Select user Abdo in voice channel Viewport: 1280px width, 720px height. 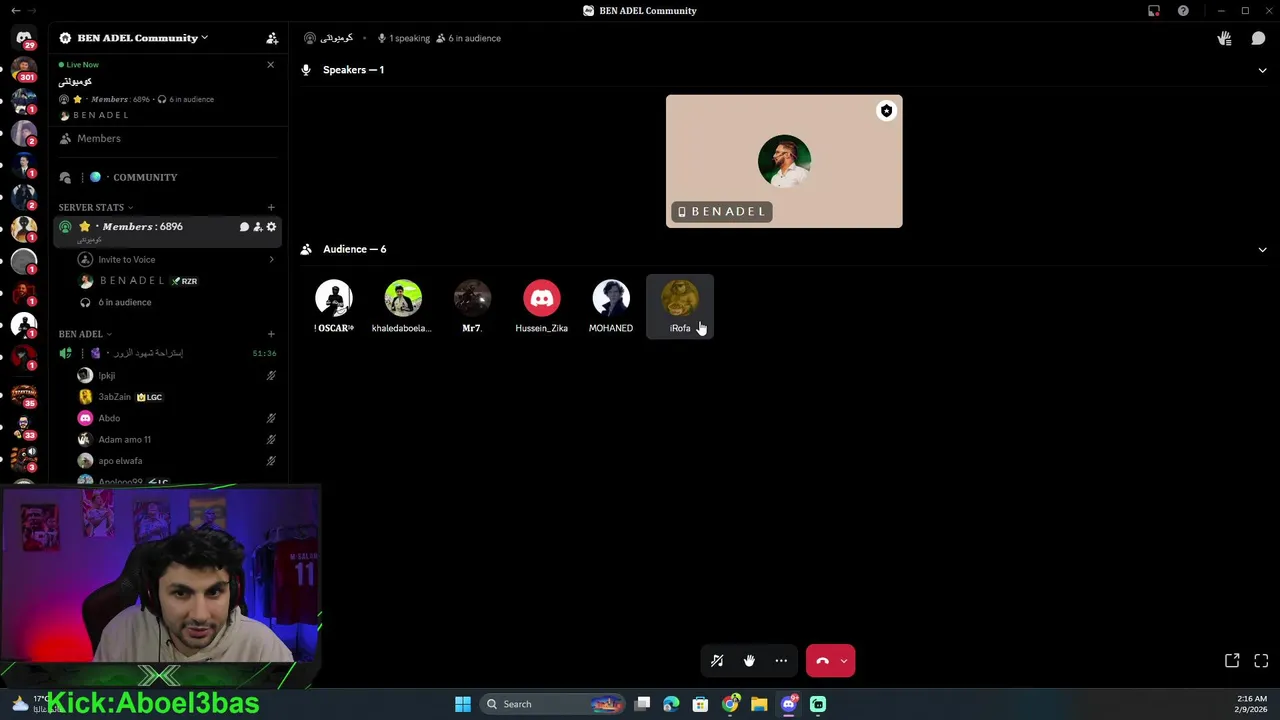(x=176, y=418)
